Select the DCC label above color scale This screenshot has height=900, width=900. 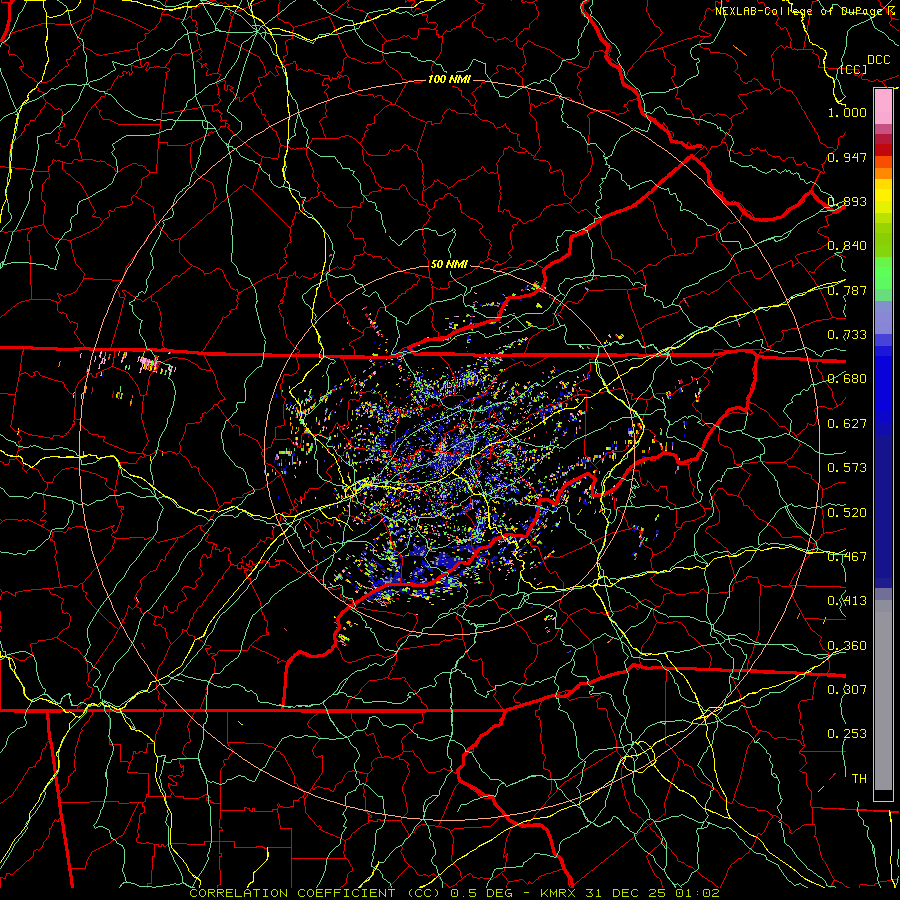click(879, 60)
